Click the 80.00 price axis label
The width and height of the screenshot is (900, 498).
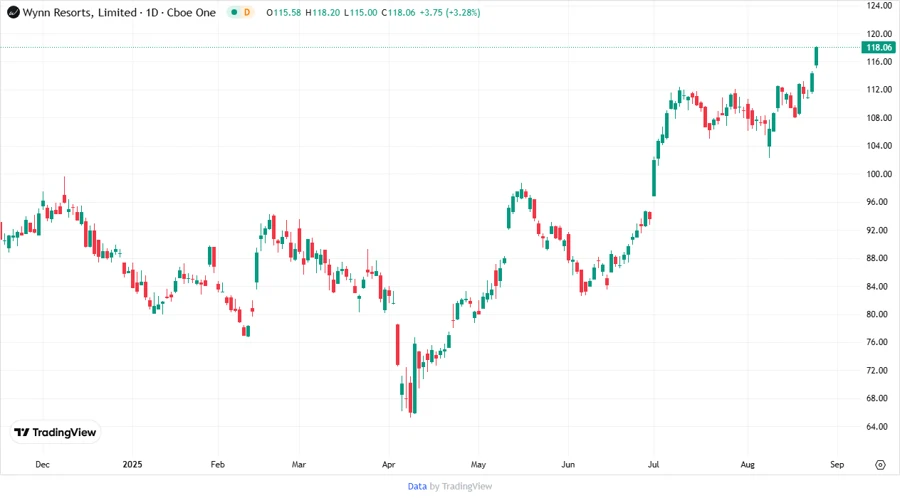pos(879,314)
